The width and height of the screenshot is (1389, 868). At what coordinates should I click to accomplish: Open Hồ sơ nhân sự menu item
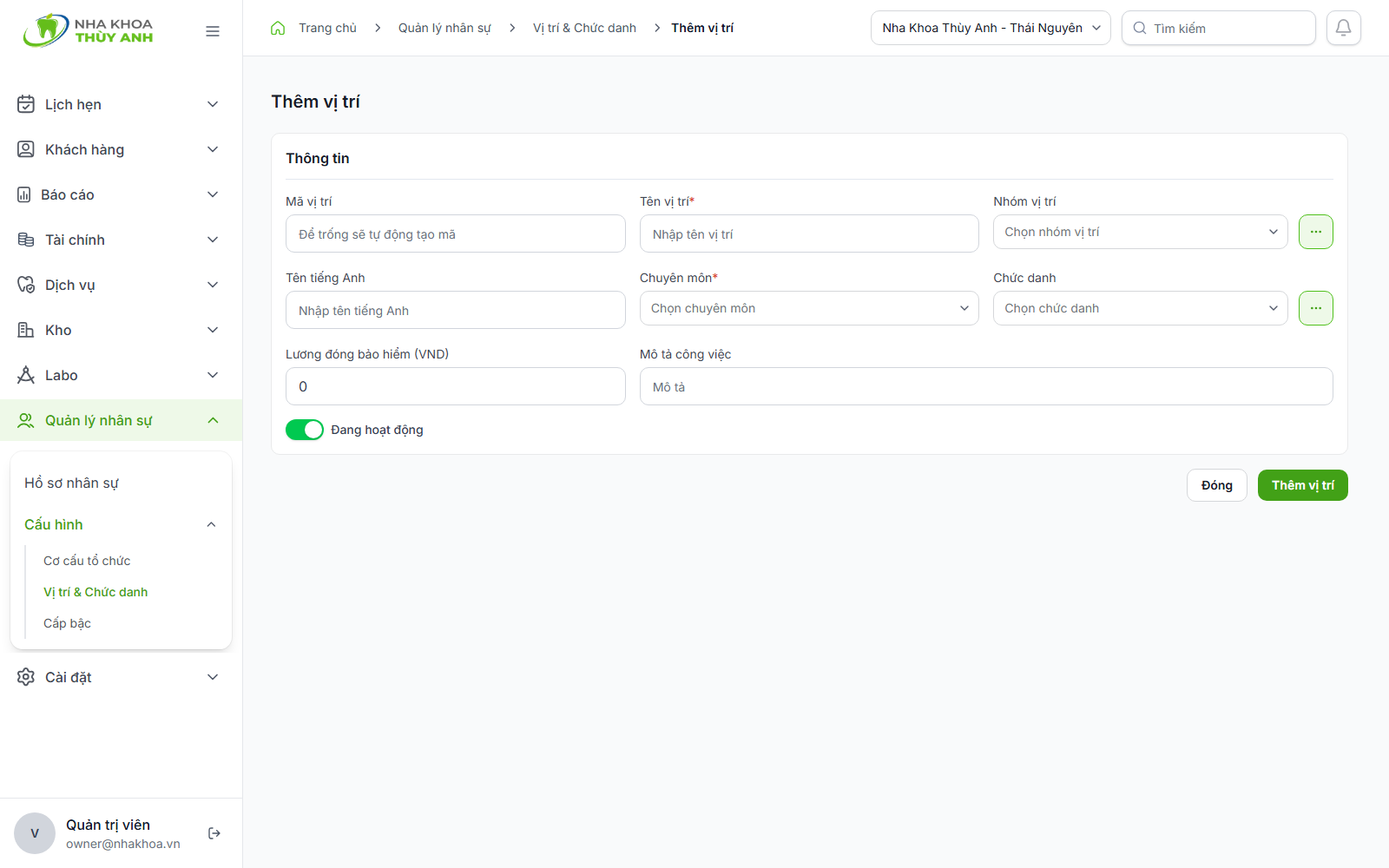121,483
